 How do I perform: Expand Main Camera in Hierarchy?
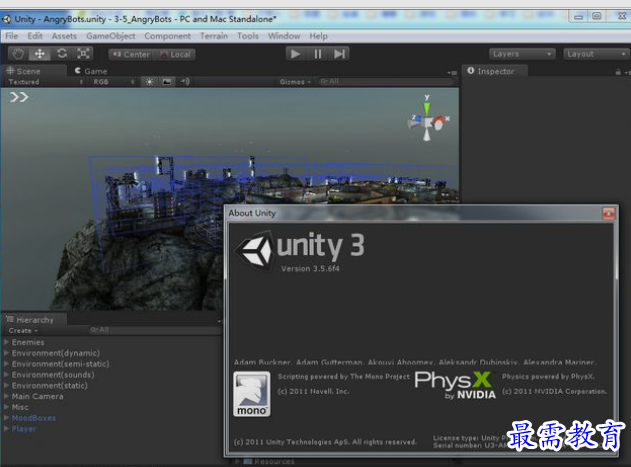click(6, 397)
